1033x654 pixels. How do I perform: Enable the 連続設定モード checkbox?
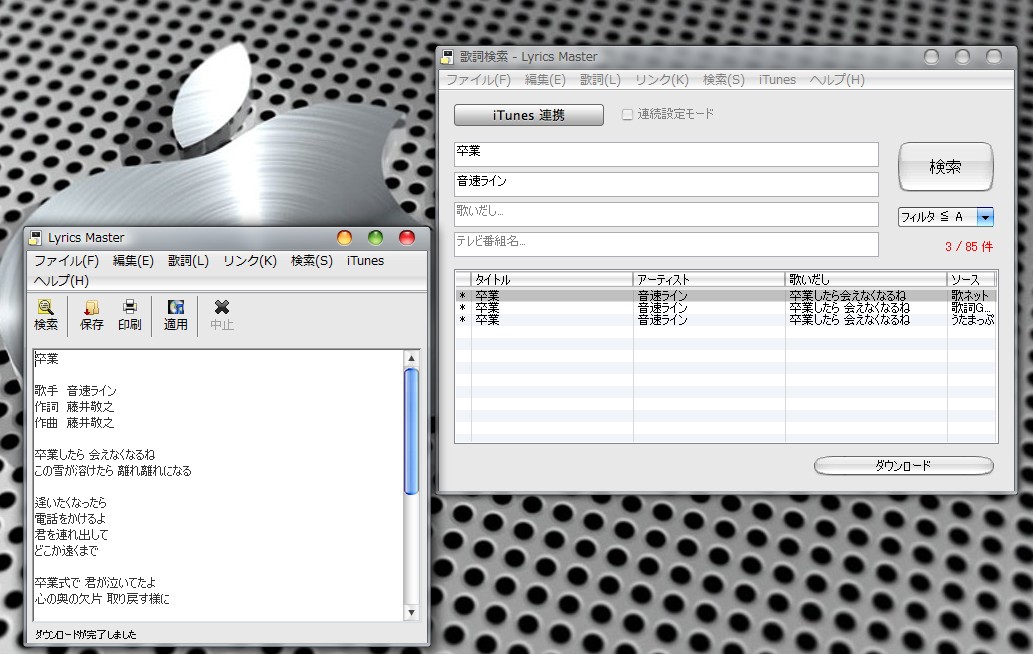627,115
